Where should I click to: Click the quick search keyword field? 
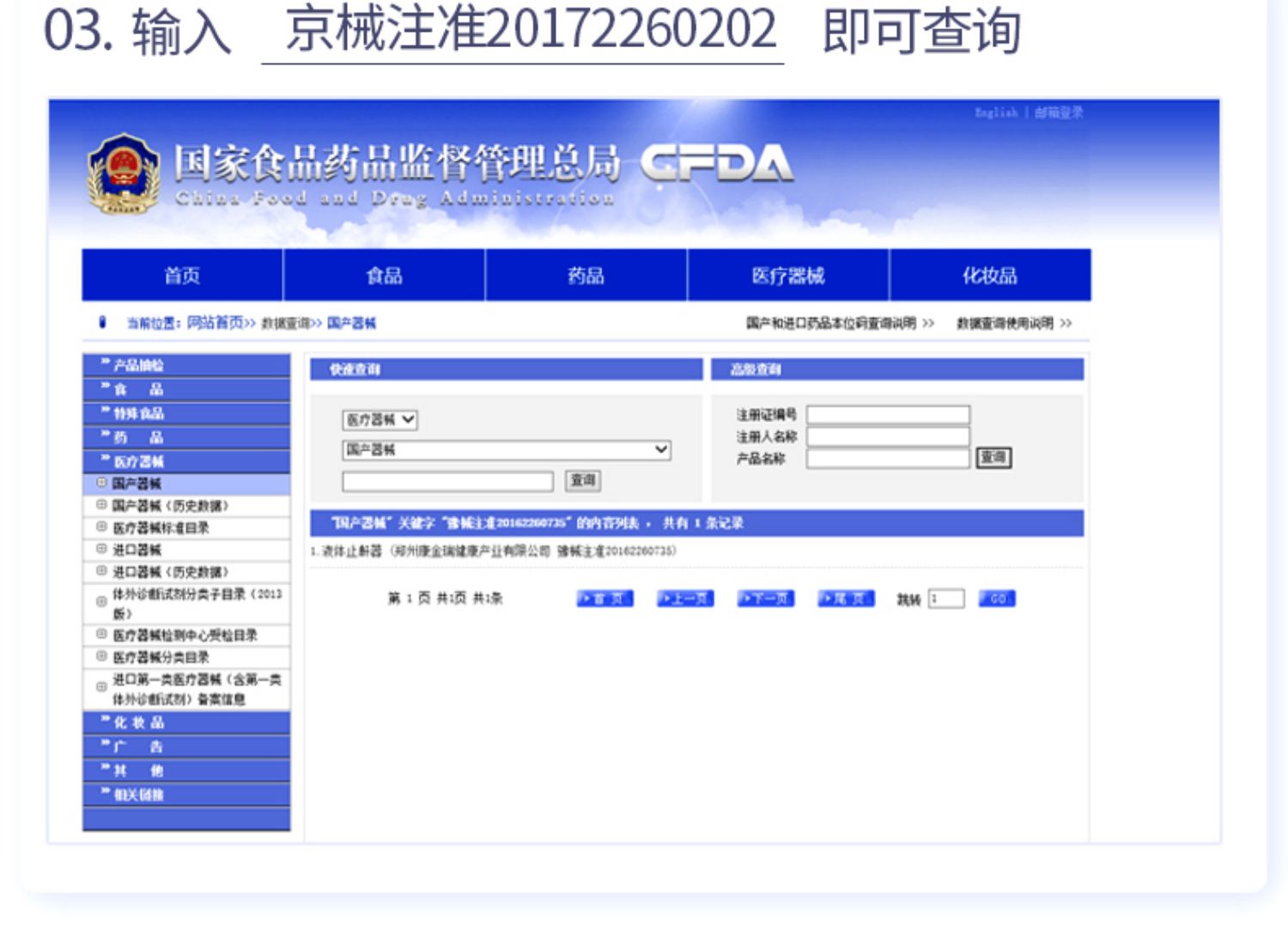(x=447, y=481)
